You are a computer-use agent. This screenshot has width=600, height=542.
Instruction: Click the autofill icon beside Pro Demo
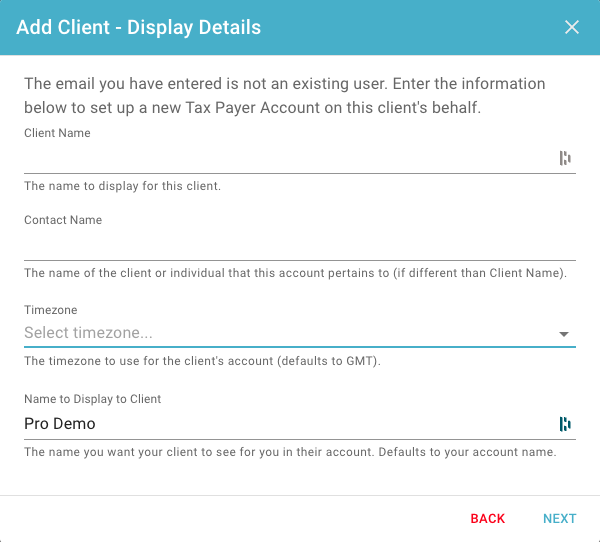[565, 424]
